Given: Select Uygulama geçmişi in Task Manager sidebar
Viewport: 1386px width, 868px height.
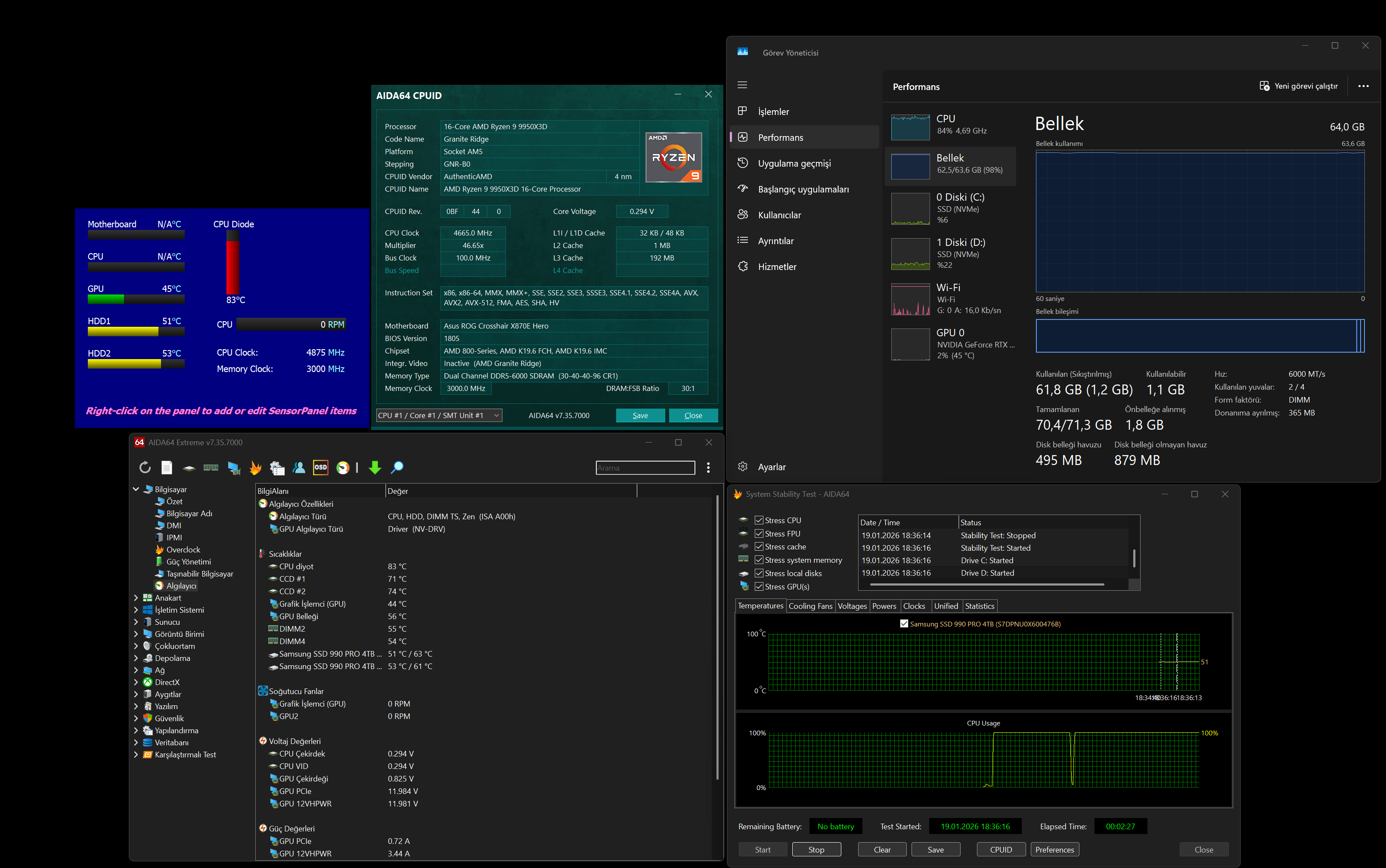Looking at the screenshot, I should point(794,164).
